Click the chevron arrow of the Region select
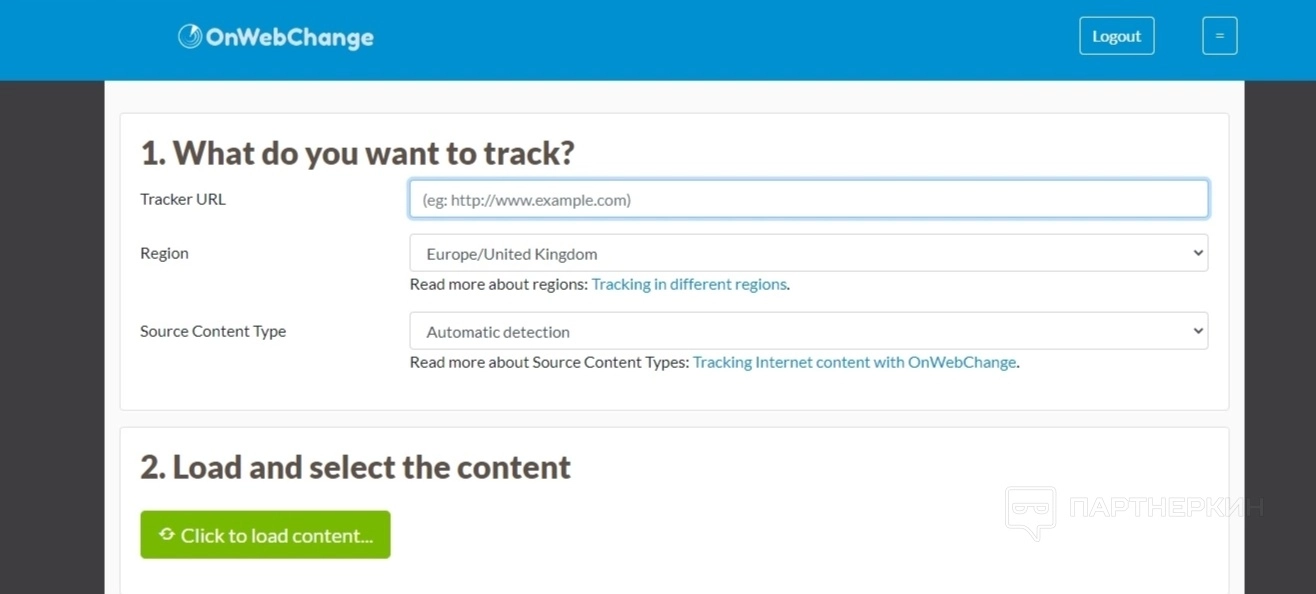This screenshot has width=1316, height=594. [1198, 254]
